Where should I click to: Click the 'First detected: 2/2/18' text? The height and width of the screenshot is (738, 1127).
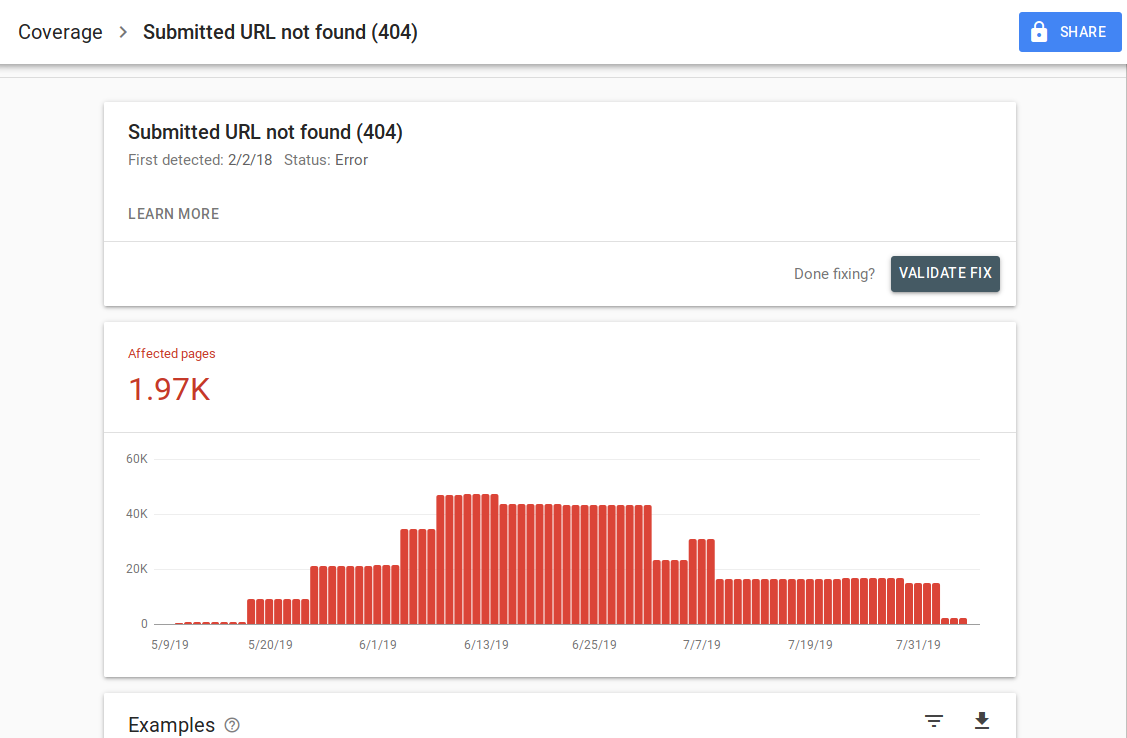pos(200,160)
